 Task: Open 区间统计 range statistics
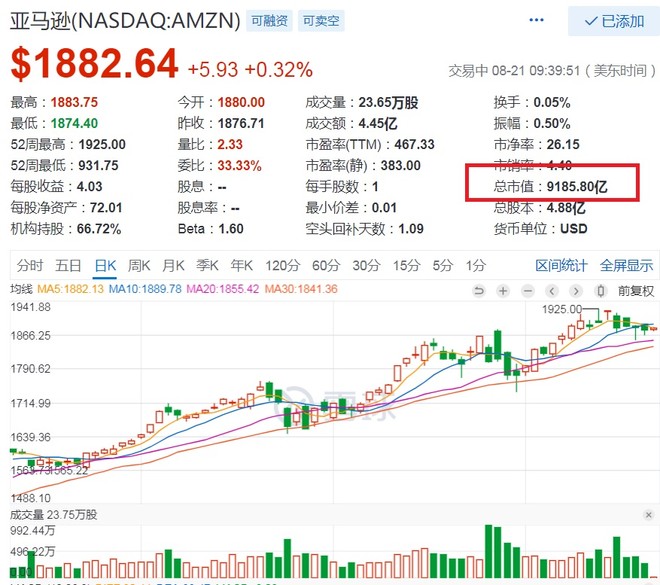pyautogui.click(x=561, y=266)
